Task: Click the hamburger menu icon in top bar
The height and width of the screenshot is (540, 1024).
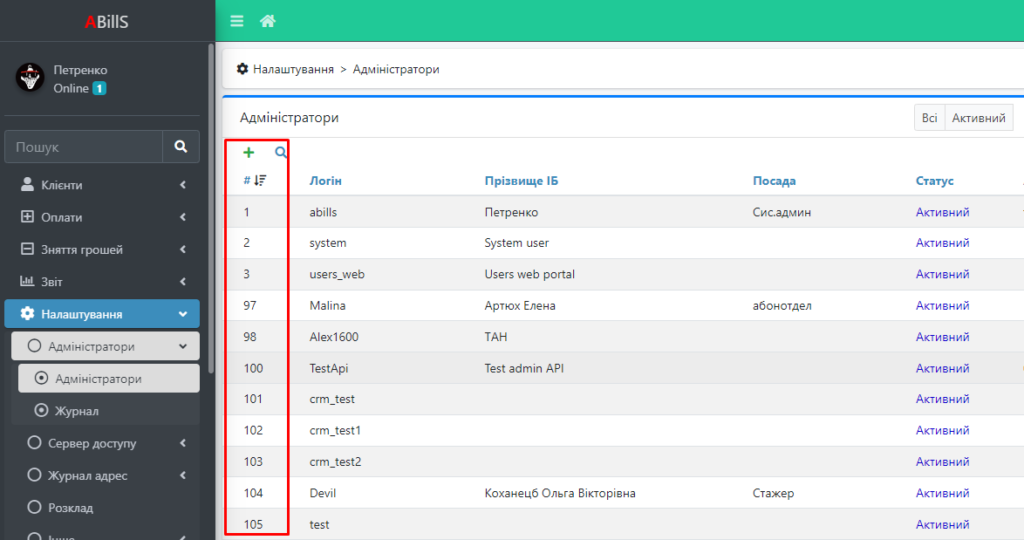Action: [237, 21]
